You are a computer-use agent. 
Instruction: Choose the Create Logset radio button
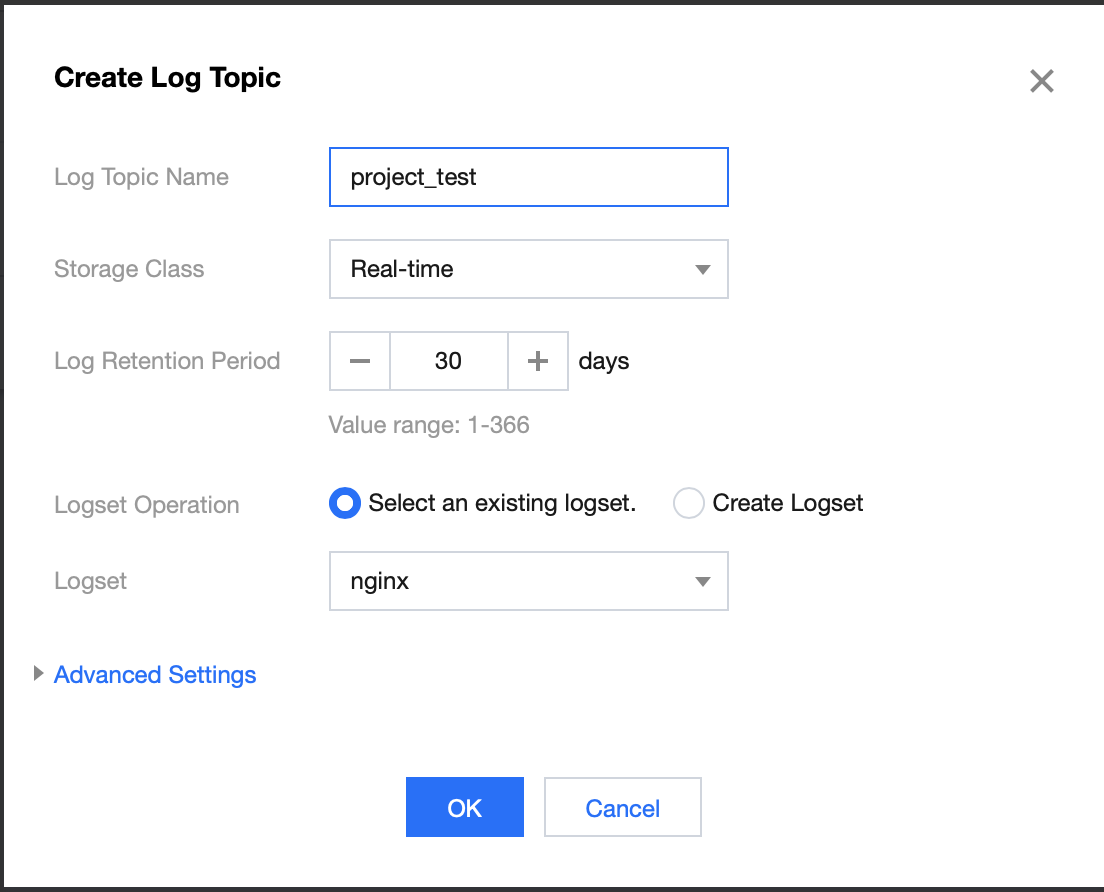689,503
